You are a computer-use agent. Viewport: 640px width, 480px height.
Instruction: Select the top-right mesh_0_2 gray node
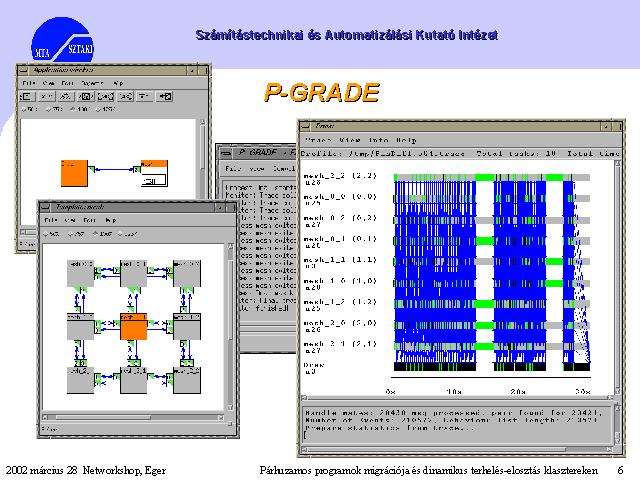point(187,273)
